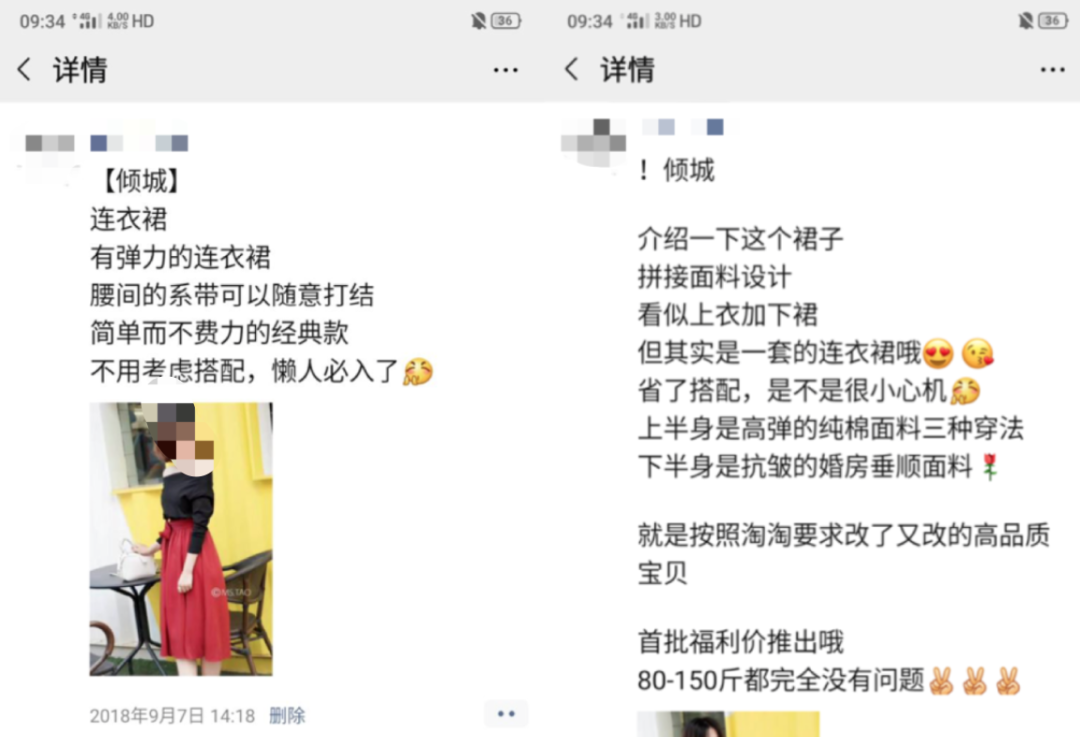
Task: Tap the 2018年9月7日 14:18 timestamp
Action: pyautogui.click(x=172, y=716)
